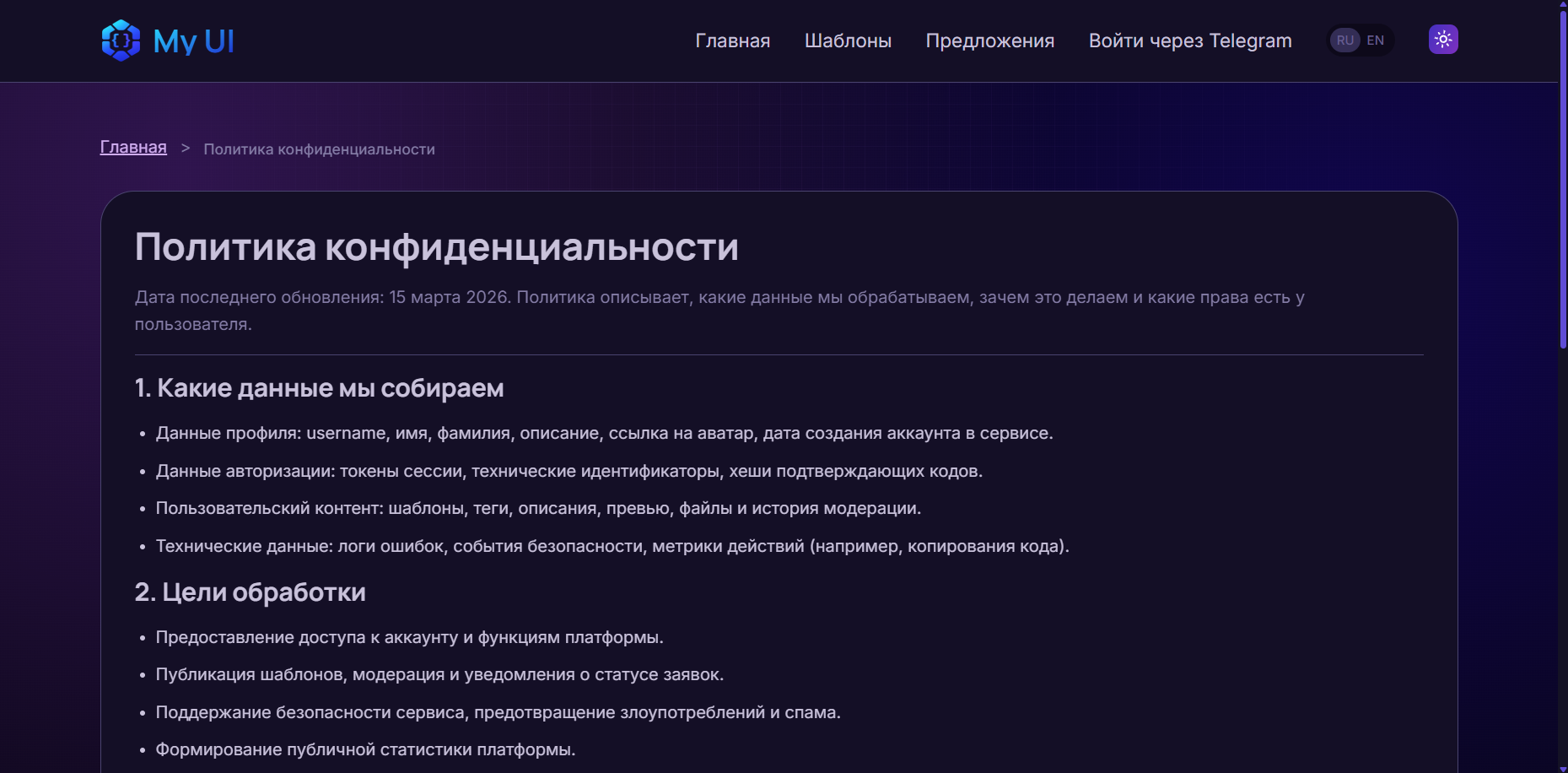Toggle light theme with the sun icon
This screenshot has height=773, width=1568.
coord(1443,40)
